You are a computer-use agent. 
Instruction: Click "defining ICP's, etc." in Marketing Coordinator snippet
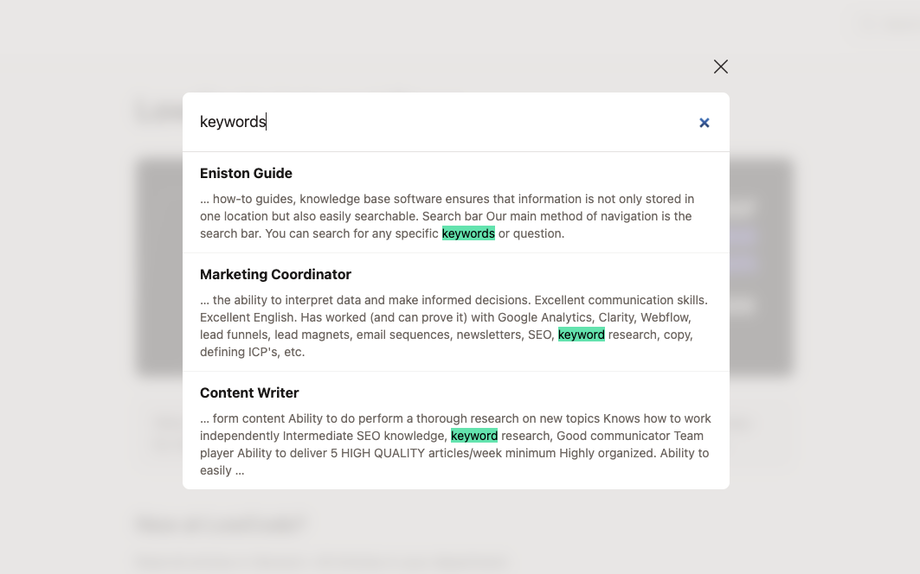pos(252,352)
